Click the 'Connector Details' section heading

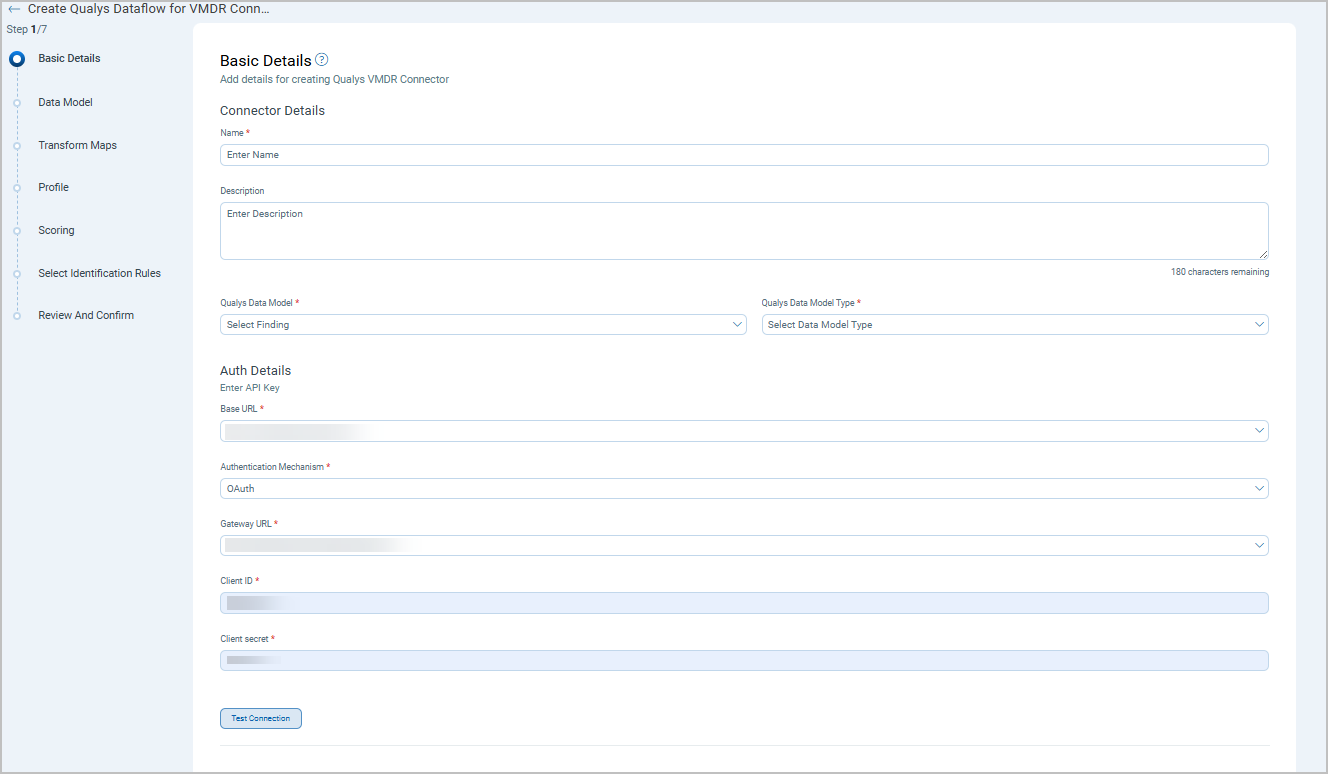point(272,110)
